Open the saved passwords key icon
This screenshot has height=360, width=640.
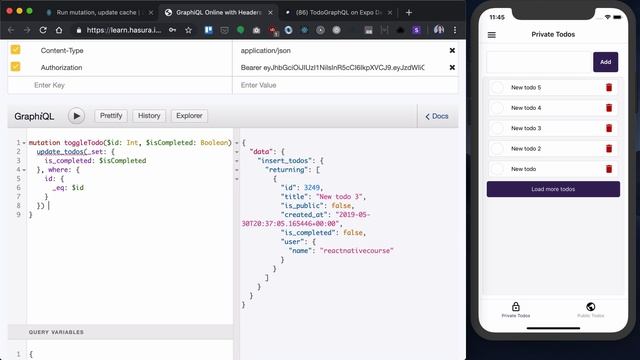point(172,30)
